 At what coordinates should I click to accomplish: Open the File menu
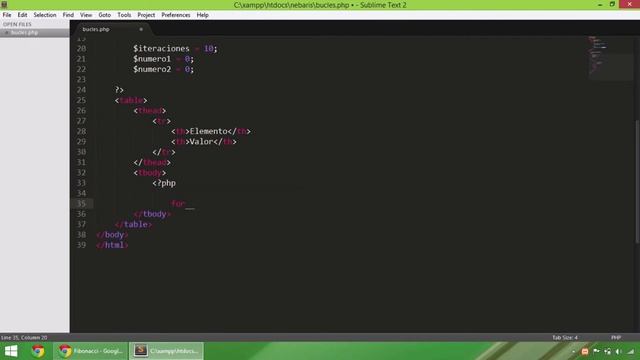[7, 15]
